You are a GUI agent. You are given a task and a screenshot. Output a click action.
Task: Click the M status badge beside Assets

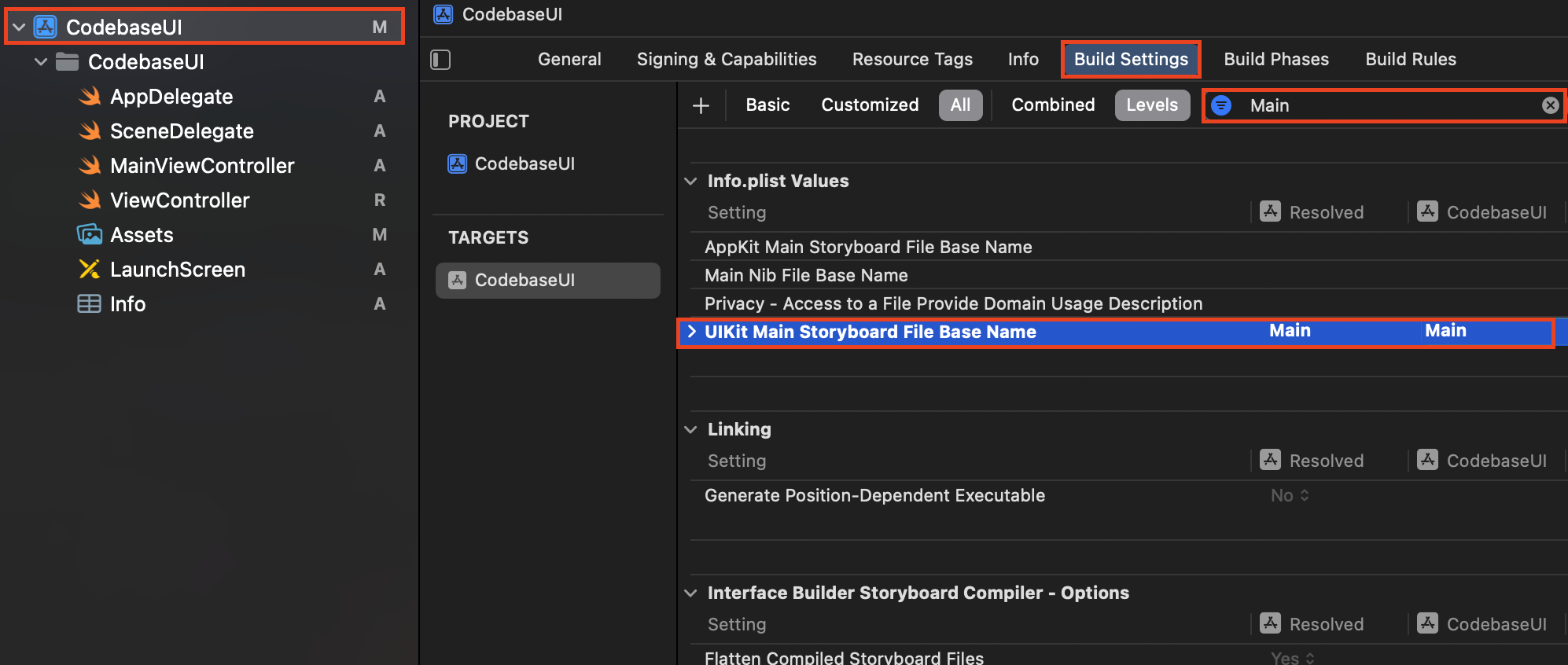click(380, 234)
